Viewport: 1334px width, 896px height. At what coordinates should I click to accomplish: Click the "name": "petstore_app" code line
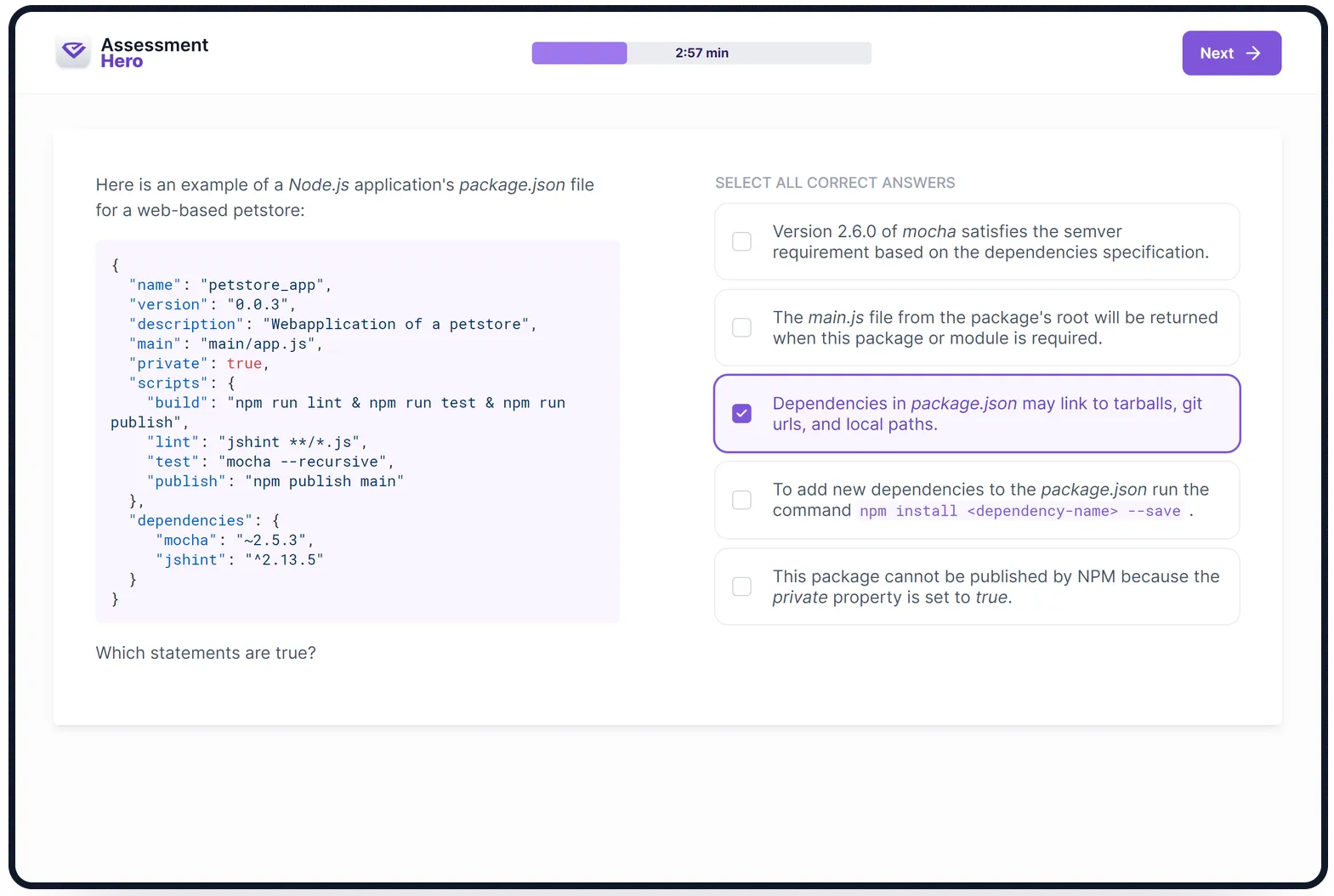pos(230,285)
